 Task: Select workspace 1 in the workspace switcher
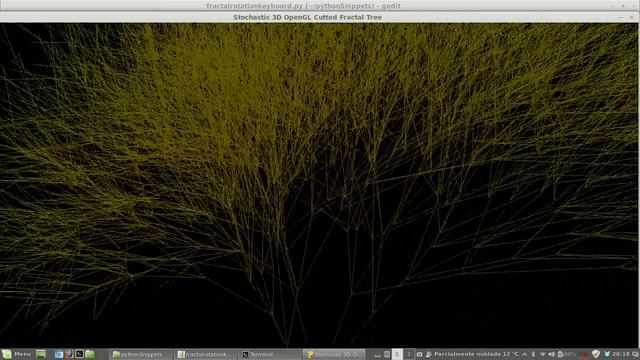(397, 354)
